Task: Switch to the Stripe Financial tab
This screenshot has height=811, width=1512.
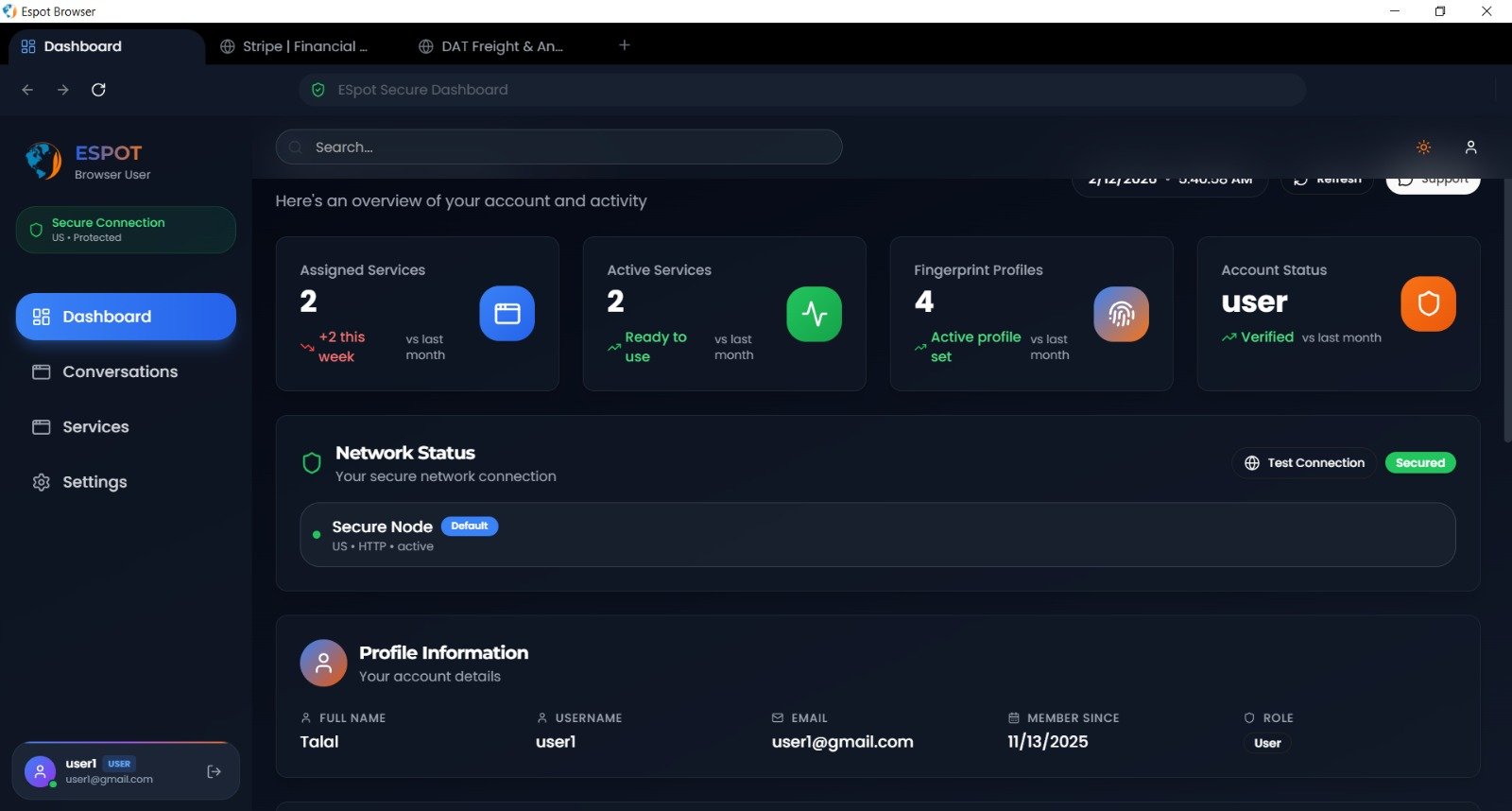Action: (x=295, y=46)
